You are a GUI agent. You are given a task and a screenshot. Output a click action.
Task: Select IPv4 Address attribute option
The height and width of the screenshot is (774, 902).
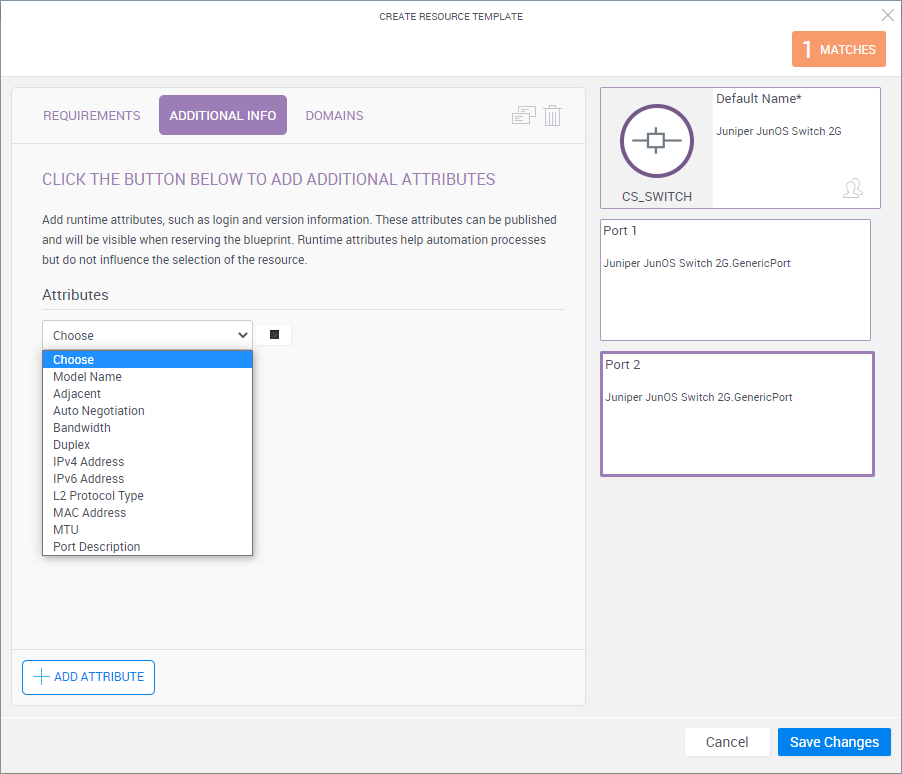(x=88, y=462)
